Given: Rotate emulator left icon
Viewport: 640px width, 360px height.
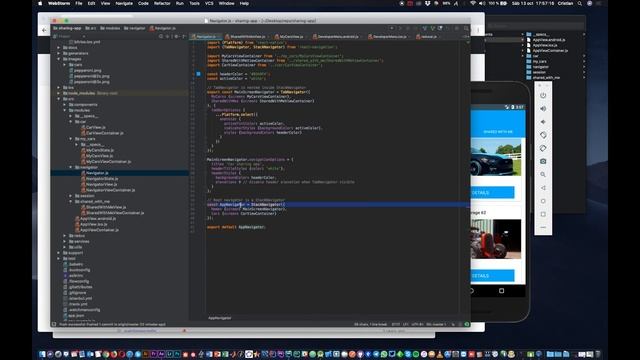Looking at the screenshot, I should click(543, 135).
